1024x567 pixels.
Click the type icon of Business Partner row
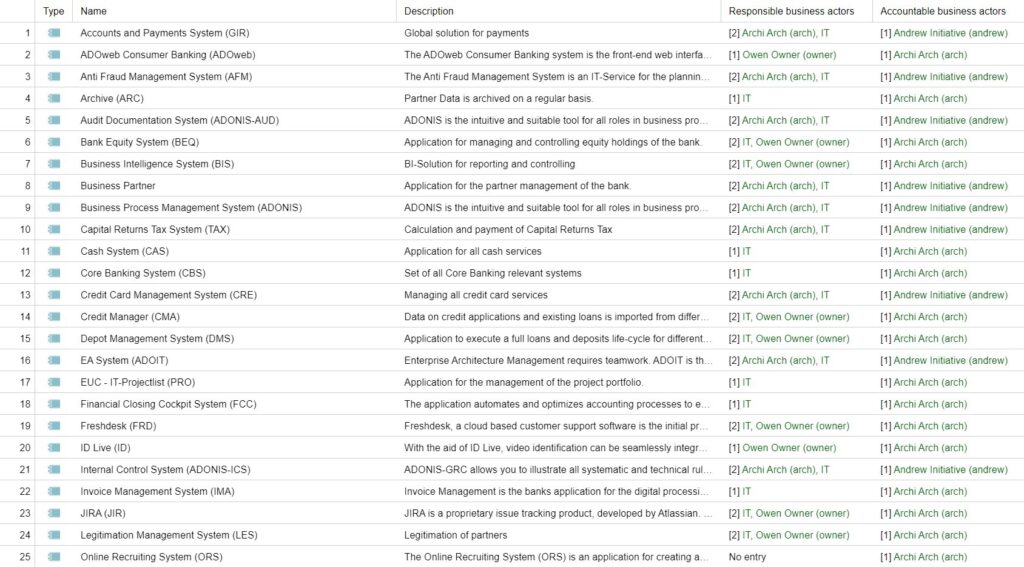(54, 186)
